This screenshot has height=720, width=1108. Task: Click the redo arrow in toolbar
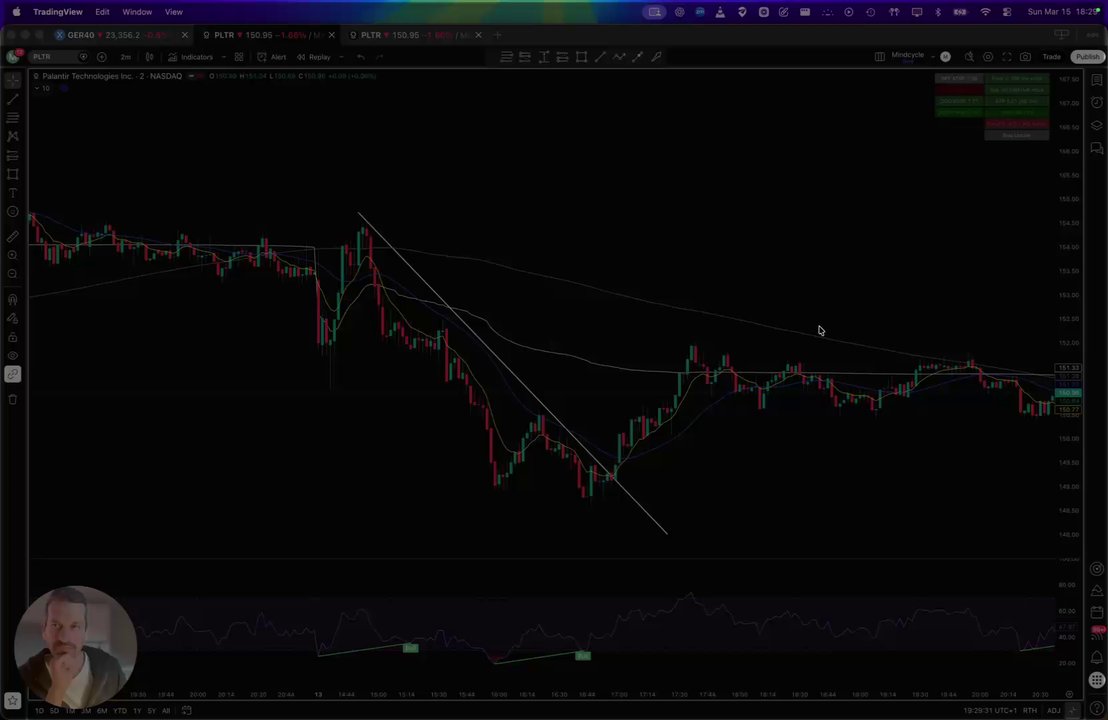pyautogui.click(x=379, y=57)
